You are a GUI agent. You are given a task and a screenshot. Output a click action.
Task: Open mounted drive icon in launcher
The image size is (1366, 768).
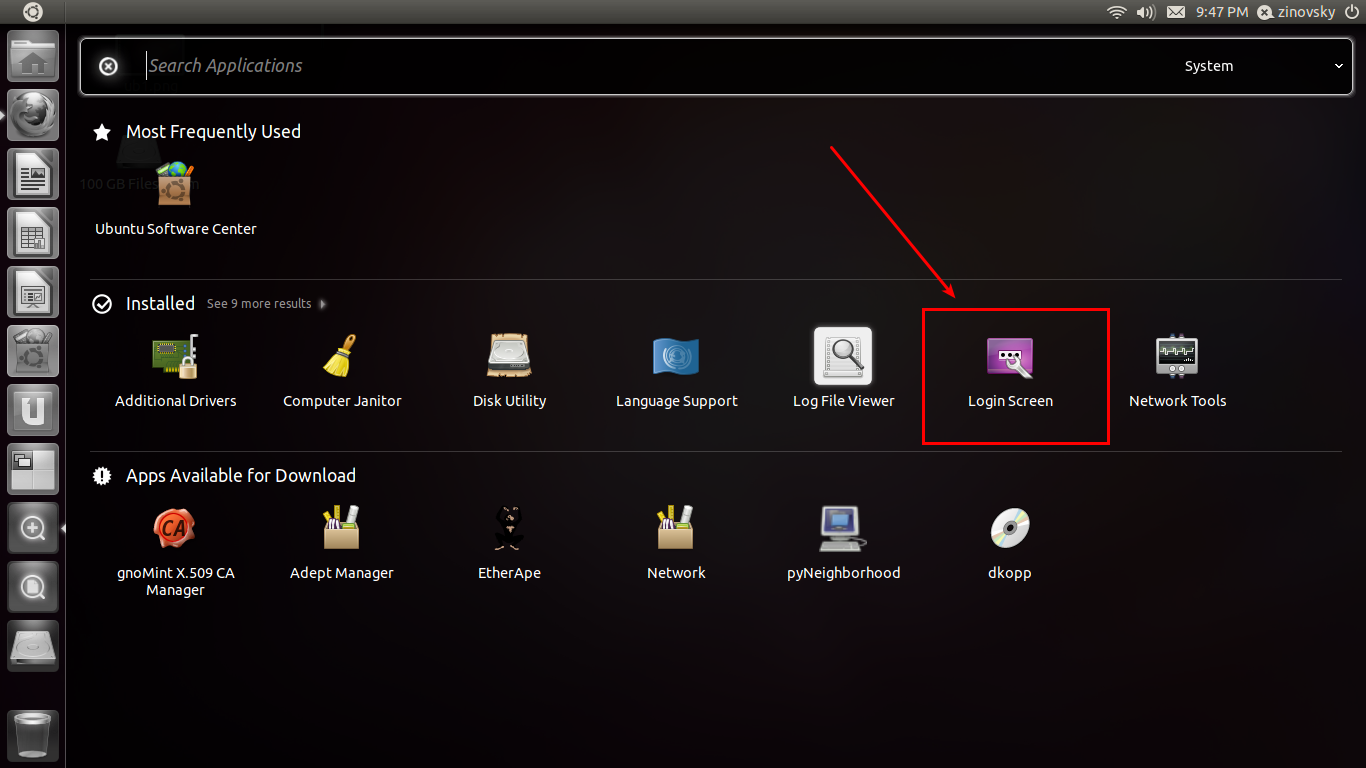(x=33, y=646)
